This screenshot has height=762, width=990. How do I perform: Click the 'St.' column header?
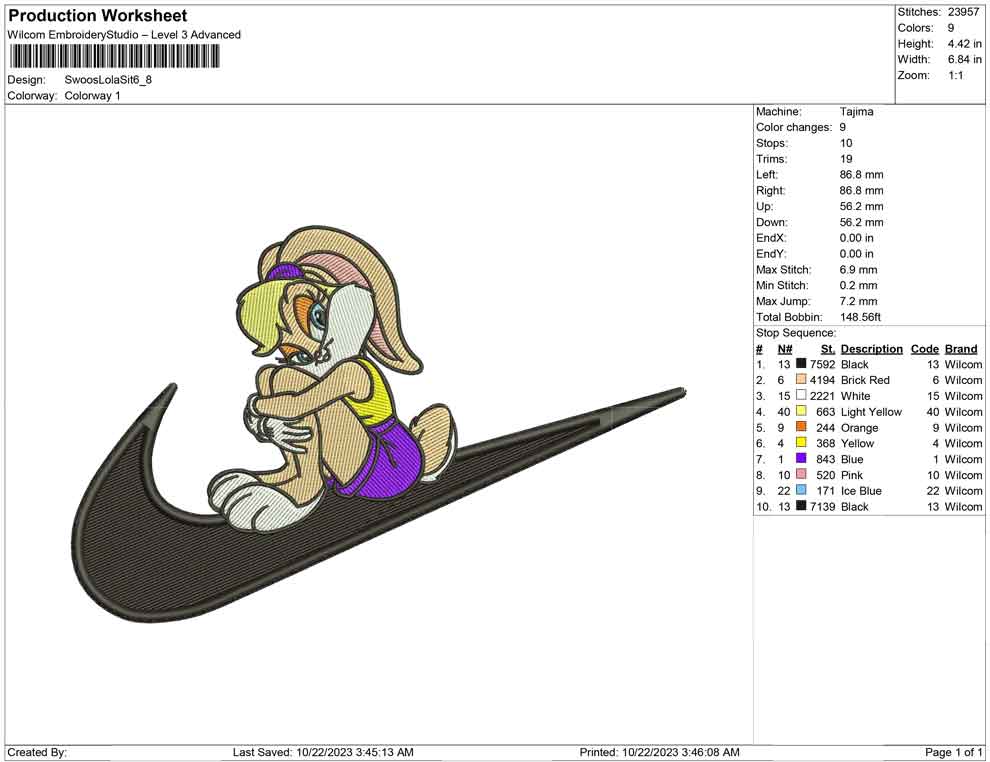tap(828, 348)
